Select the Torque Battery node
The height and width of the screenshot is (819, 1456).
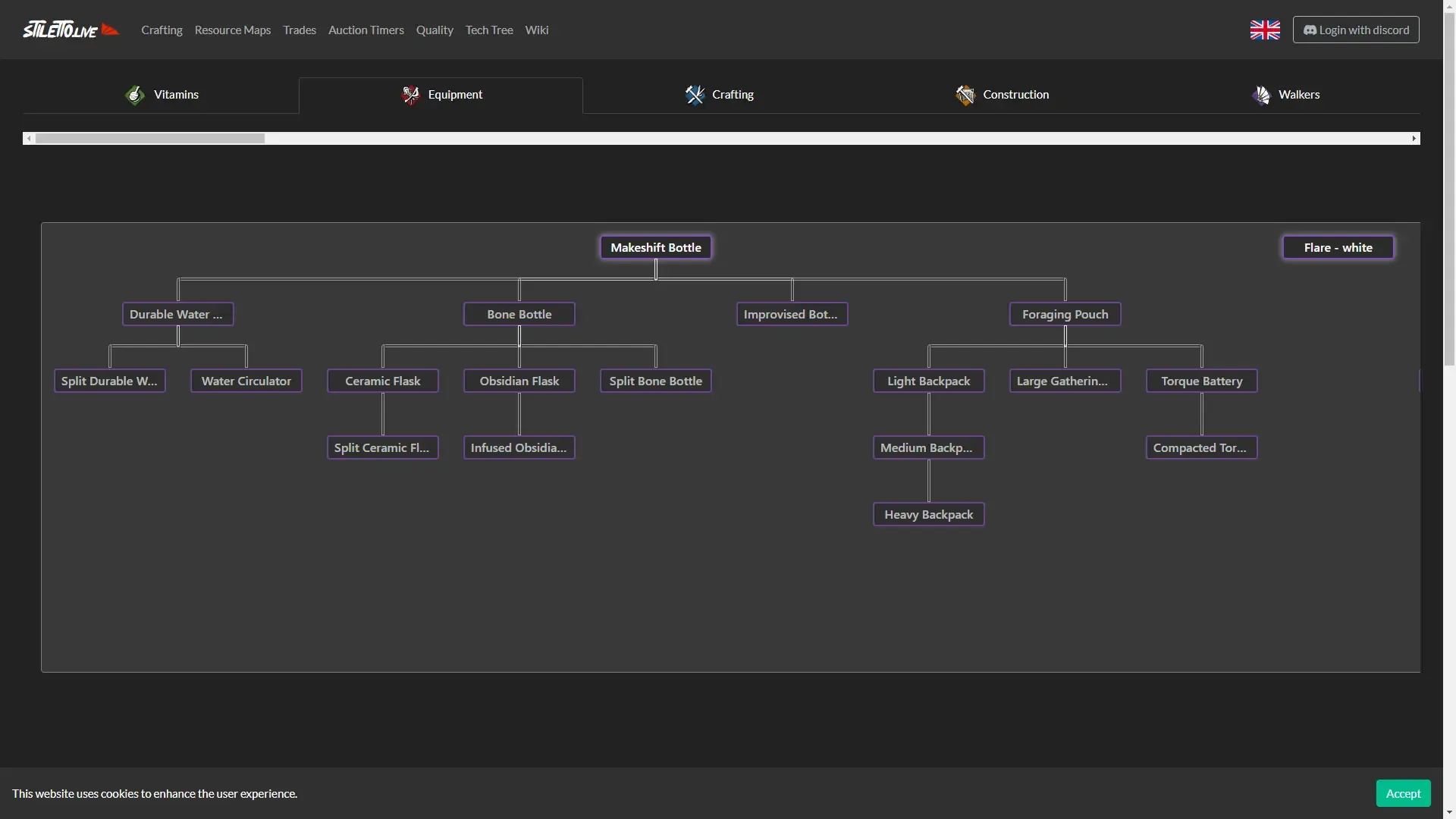tap(1202, 381)
